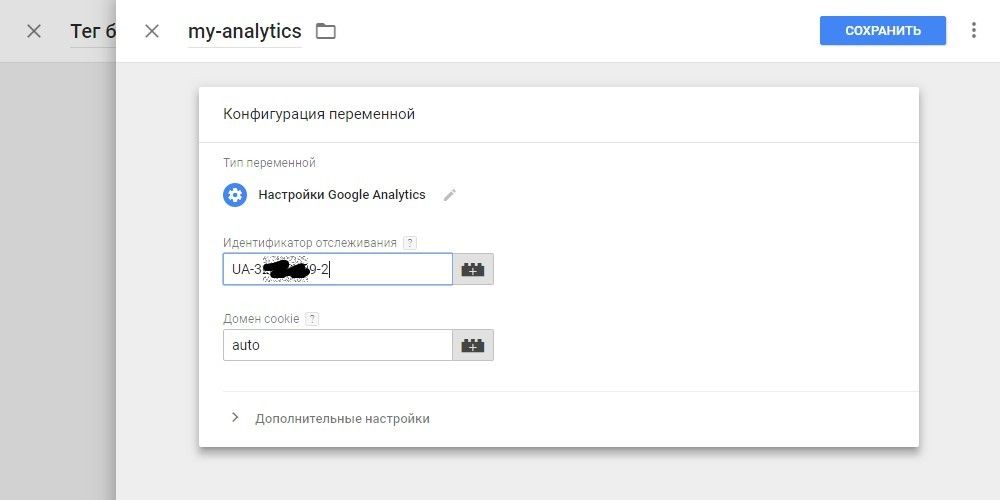Close the my-analytics variable panel
1000x500 pixels.
tap(152, 31)
